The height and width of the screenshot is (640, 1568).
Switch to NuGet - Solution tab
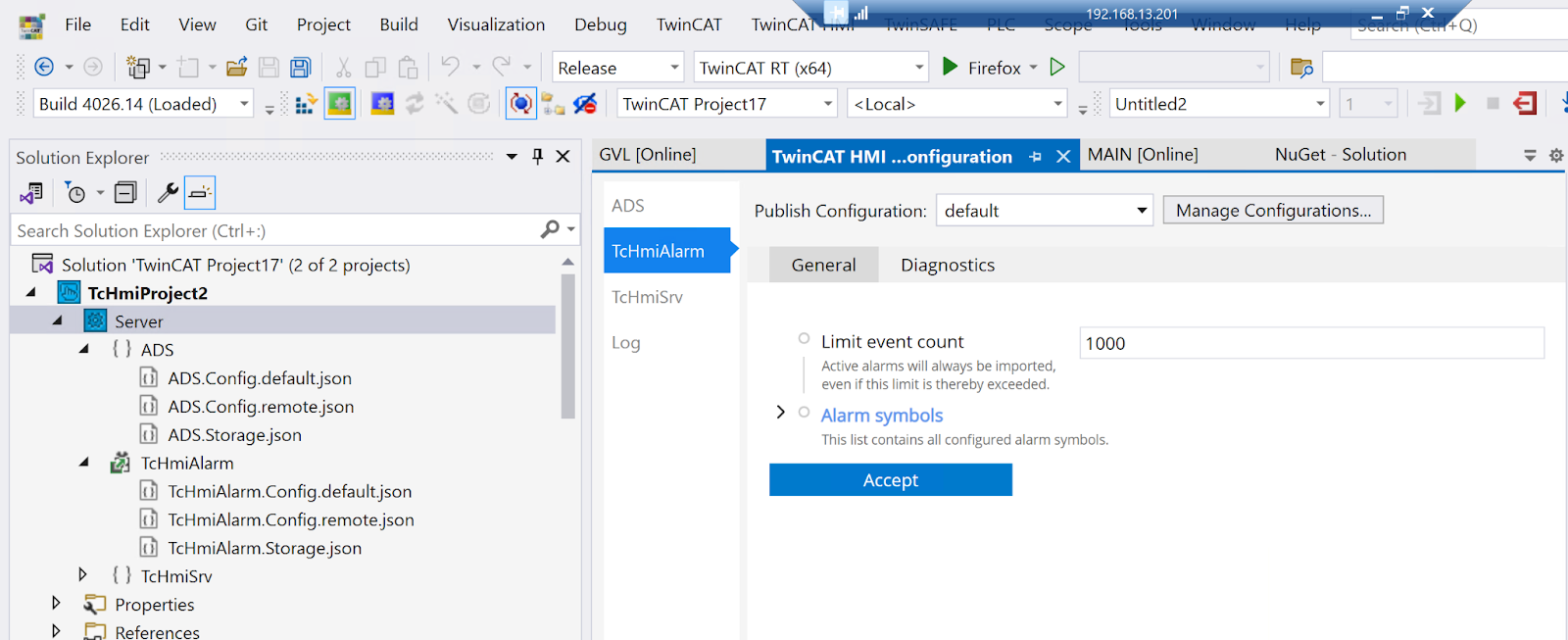click(x=1341, y=155)
